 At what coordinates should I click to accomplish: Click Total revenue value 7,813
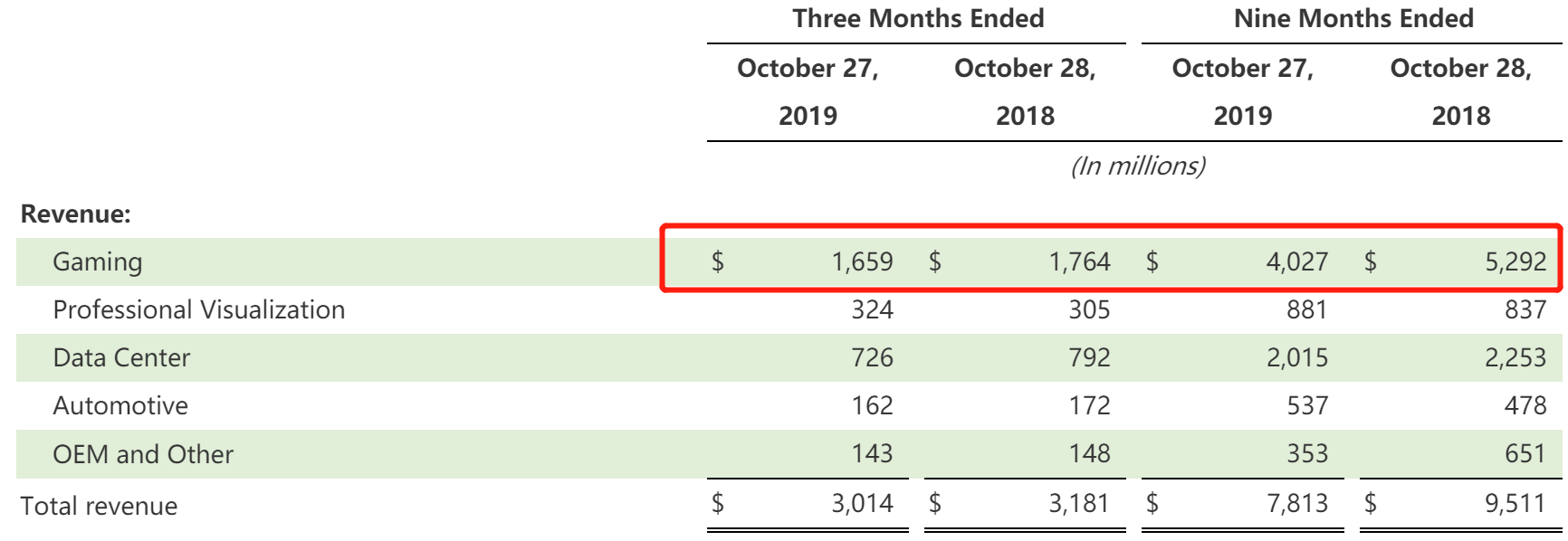pos(1296,503)
